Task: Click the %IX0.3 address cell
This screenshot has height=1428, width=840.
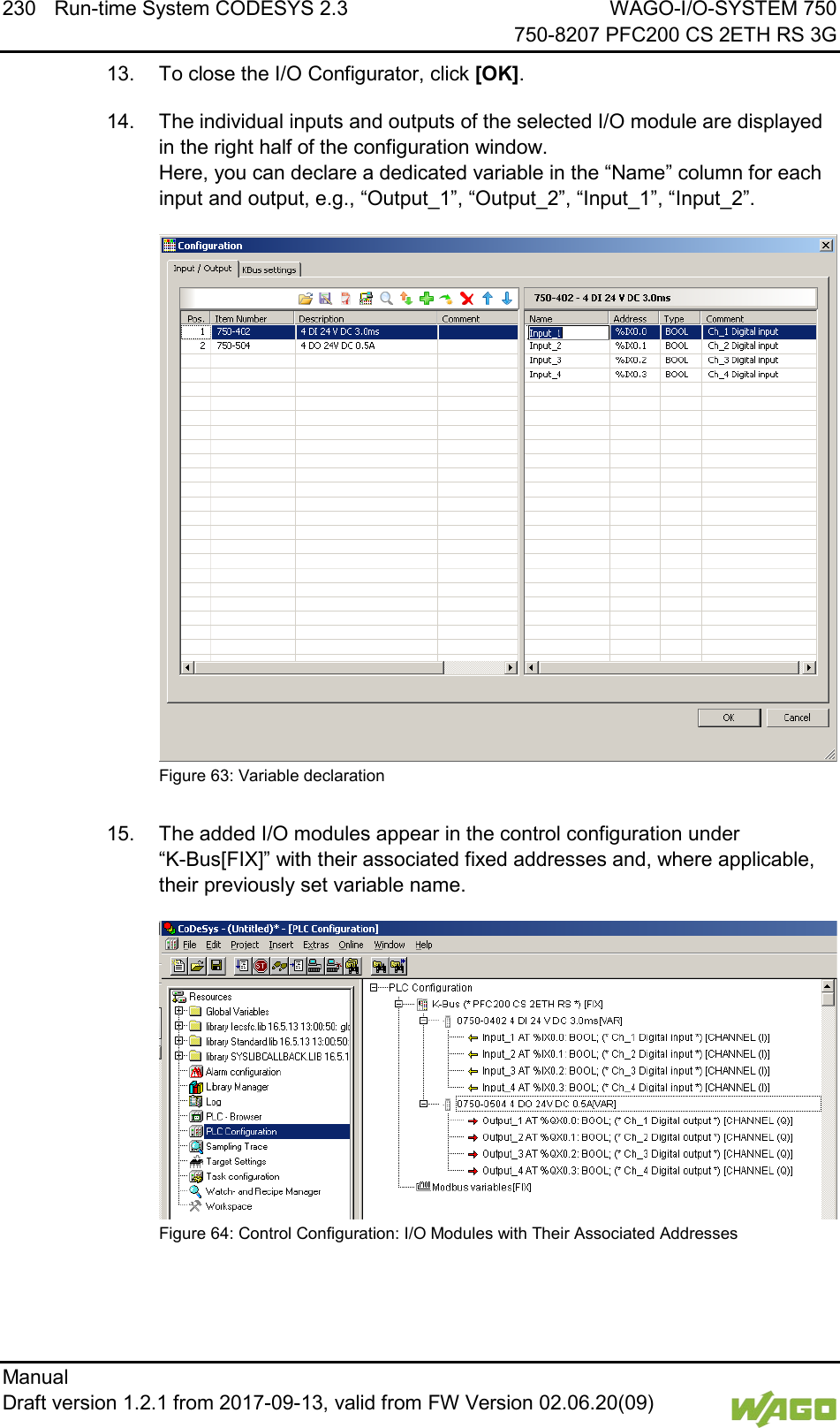Action: 635,374
